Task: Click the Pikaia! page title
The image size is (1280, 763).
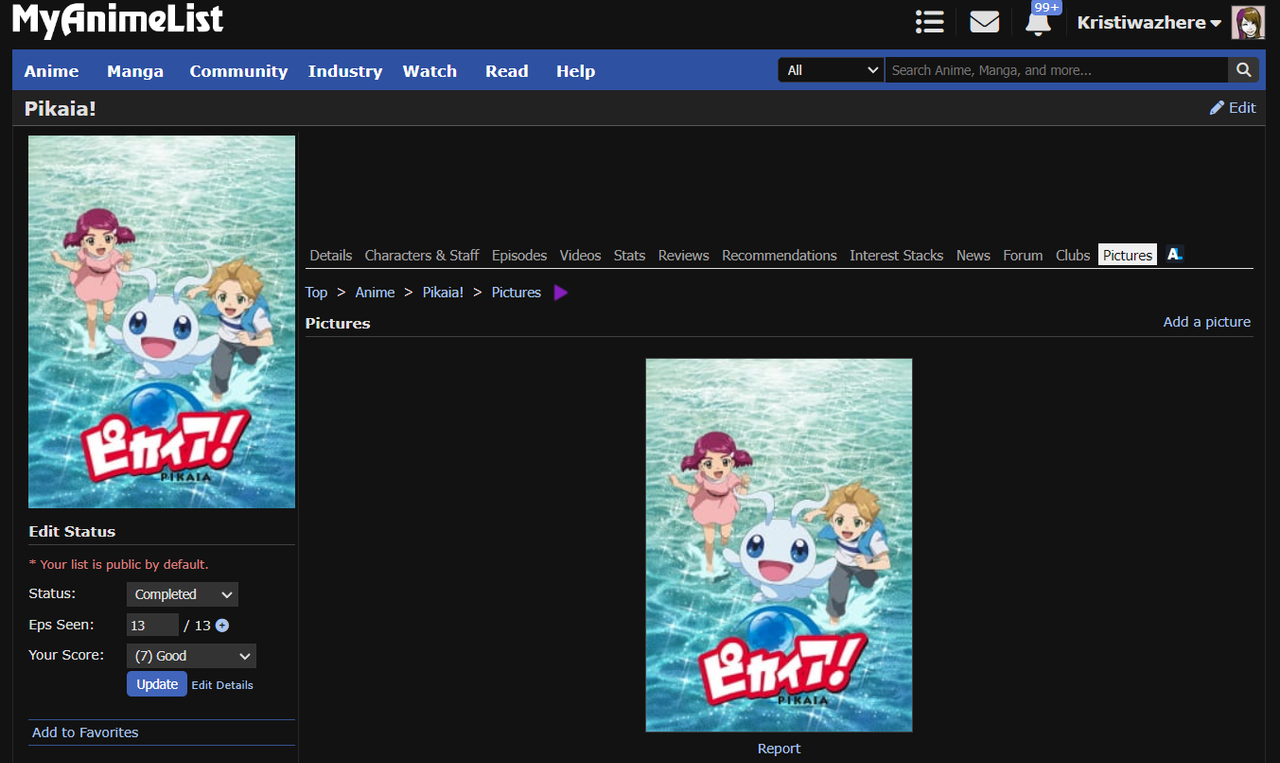Action: tap(60, 107)
